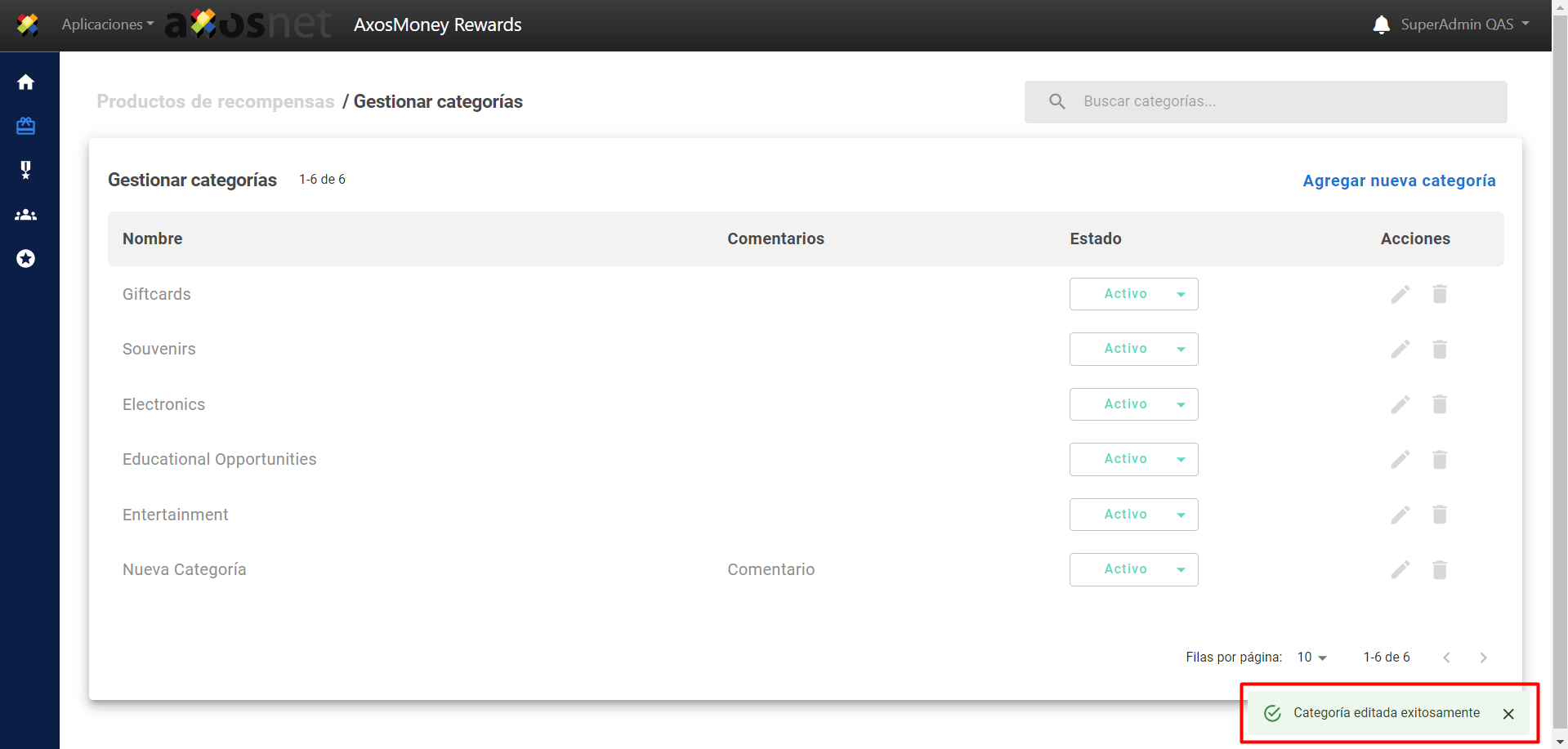
Task: Delete the Souvenirs category with trash icon
Action: point(1440,350)
